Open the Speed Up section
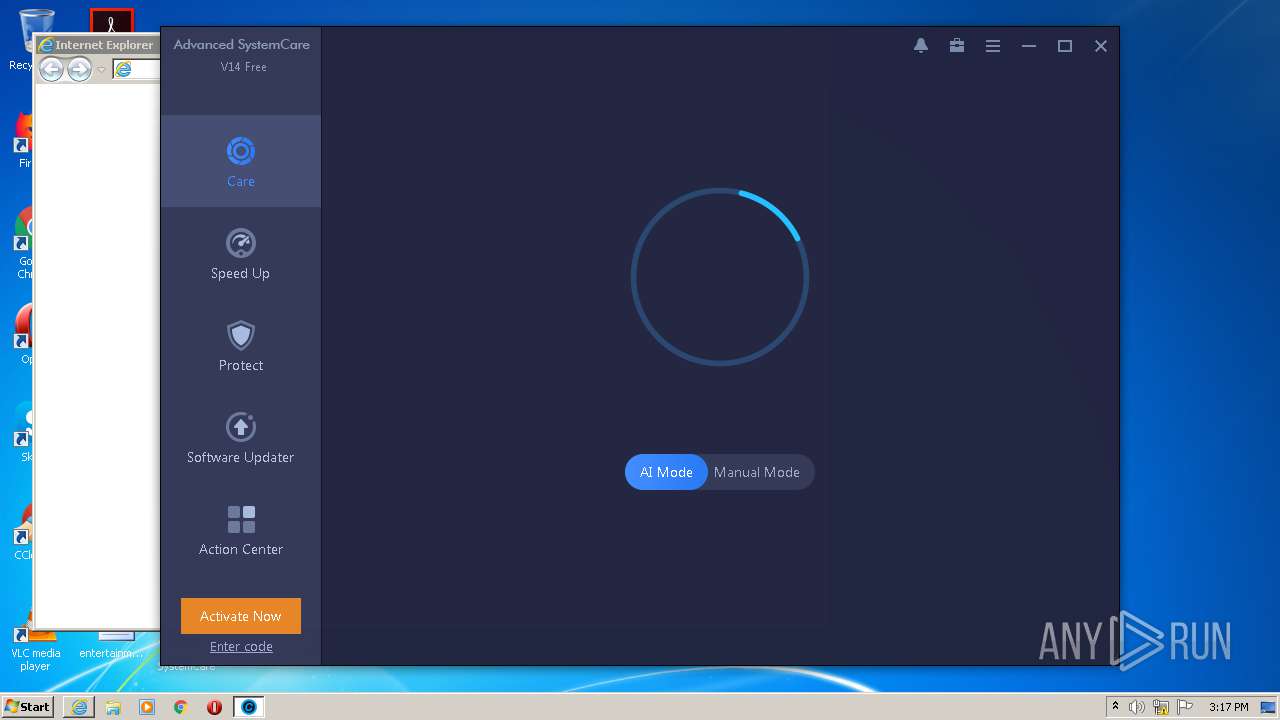The width and height of the screenshot is (1280, 720). [x=240, y=254]
